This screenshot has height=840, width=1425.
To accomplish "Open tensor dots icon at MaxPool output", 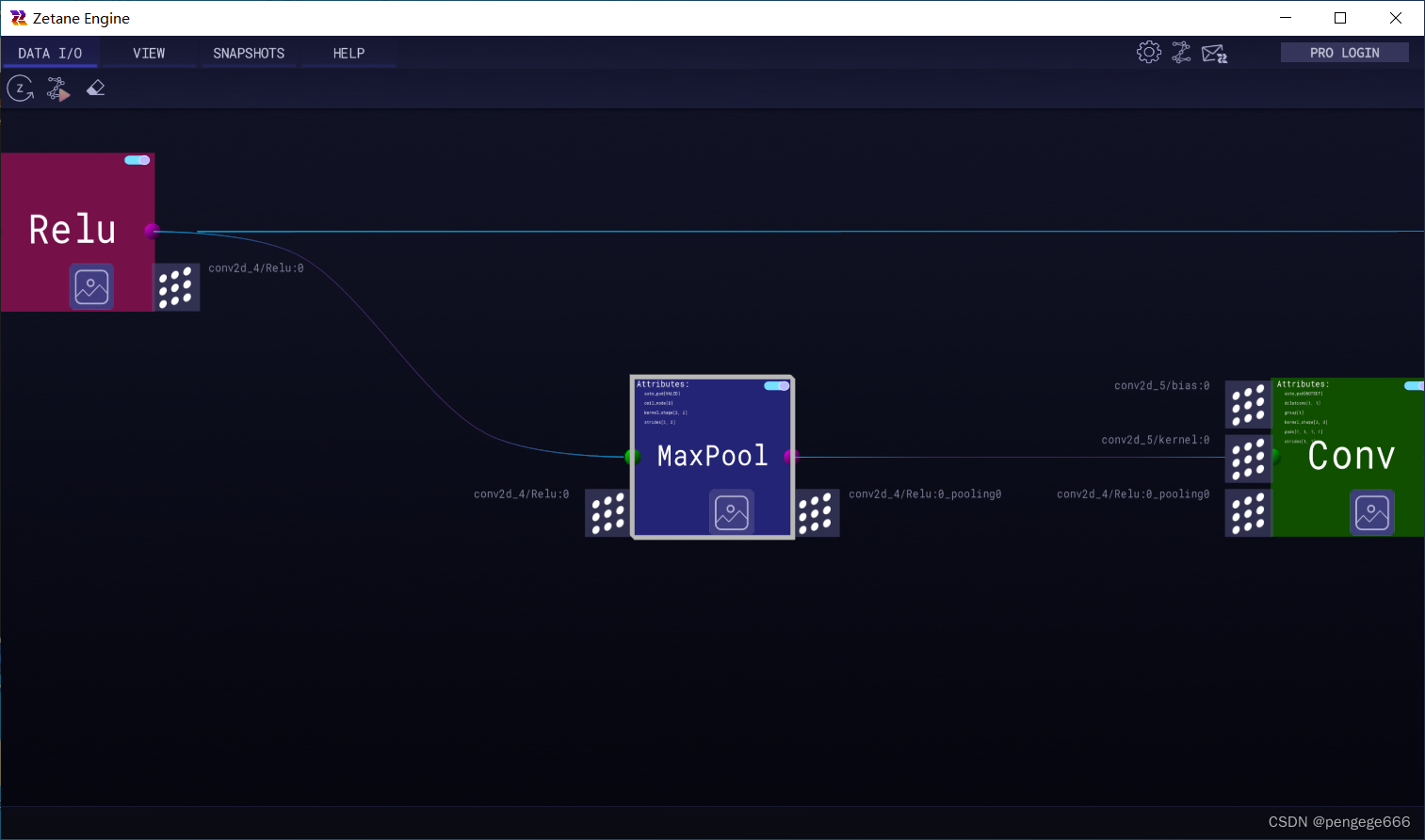I will click(816, 513).
